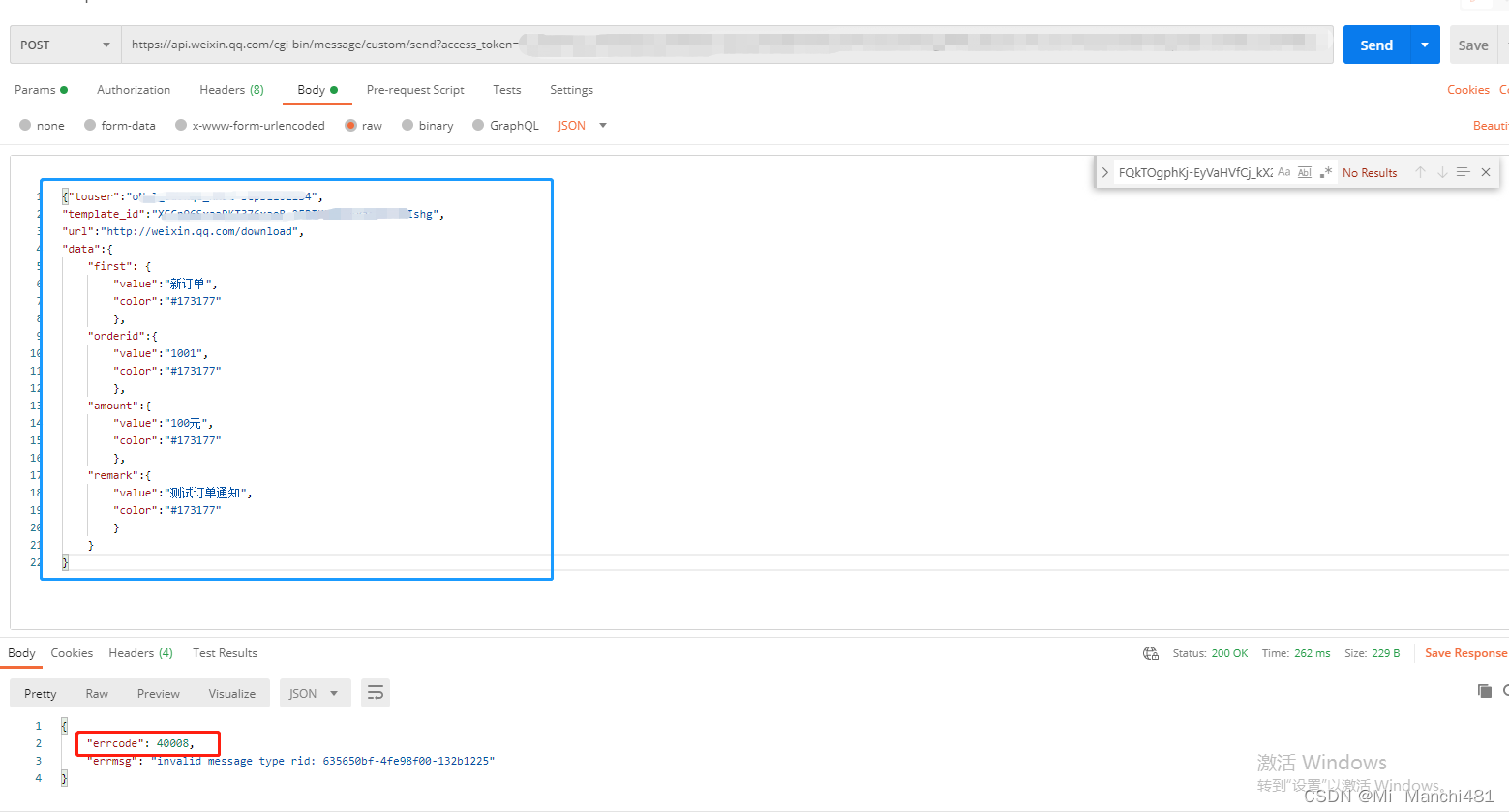The height and width of the screenshot is (812, 1509).
Task: Click the "touser" line in body editor
Action: (192, 196)
